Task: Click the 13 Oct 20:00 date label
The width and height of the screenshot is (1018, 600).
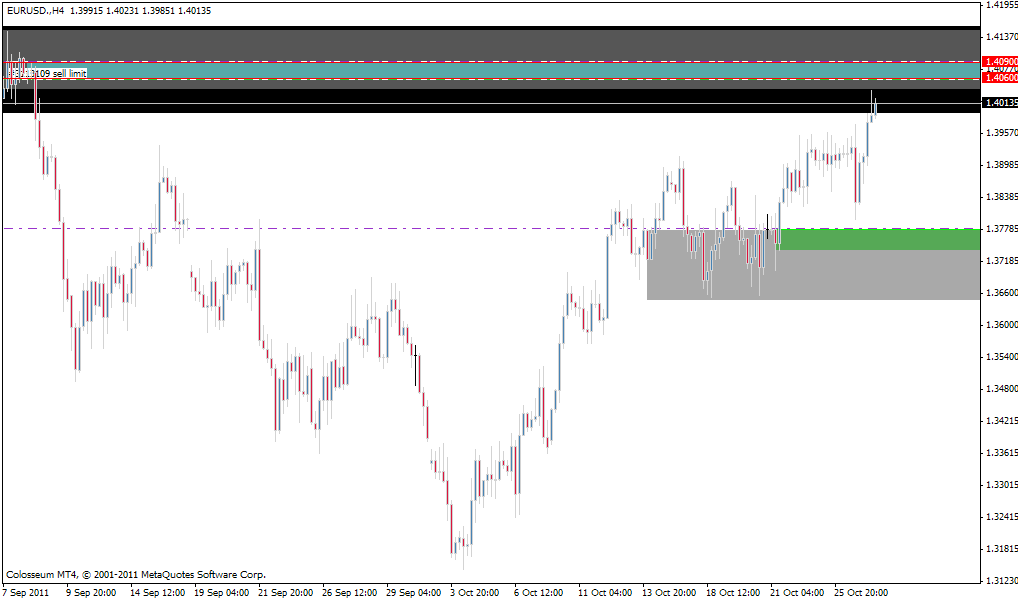Action: click(669, 592)
